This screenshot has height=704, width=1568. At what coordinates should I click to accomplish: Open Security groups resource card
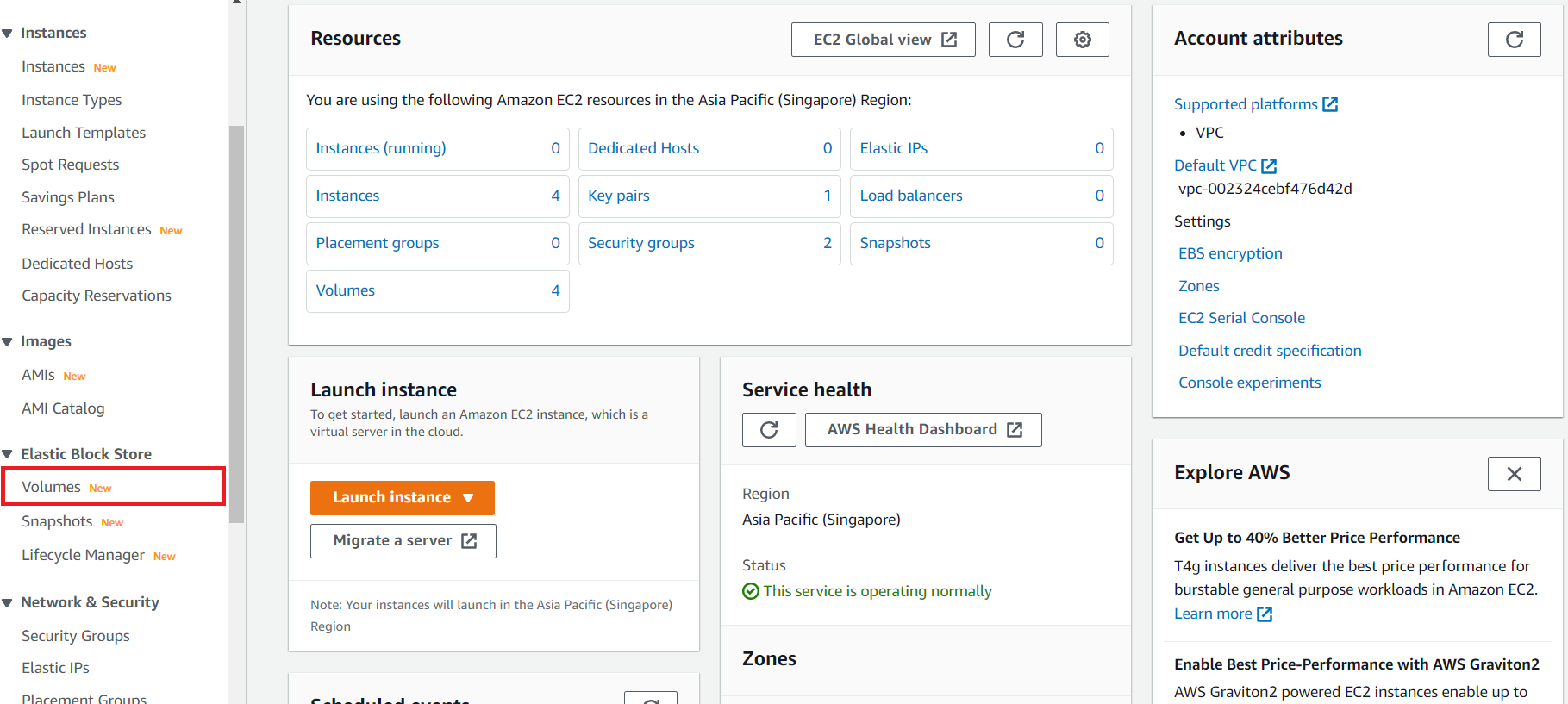pyautogui.click(x=709, y=244)
